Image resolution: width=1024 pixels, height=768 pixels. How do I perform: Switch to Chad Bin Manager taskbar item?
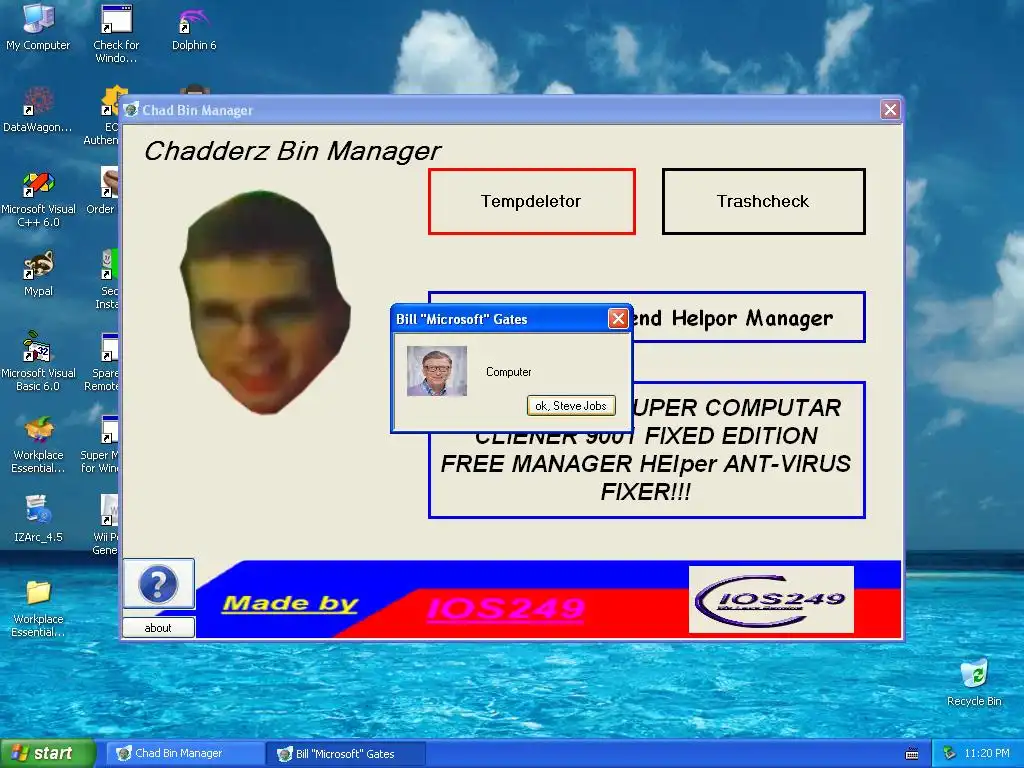click(x=185, y=753)
